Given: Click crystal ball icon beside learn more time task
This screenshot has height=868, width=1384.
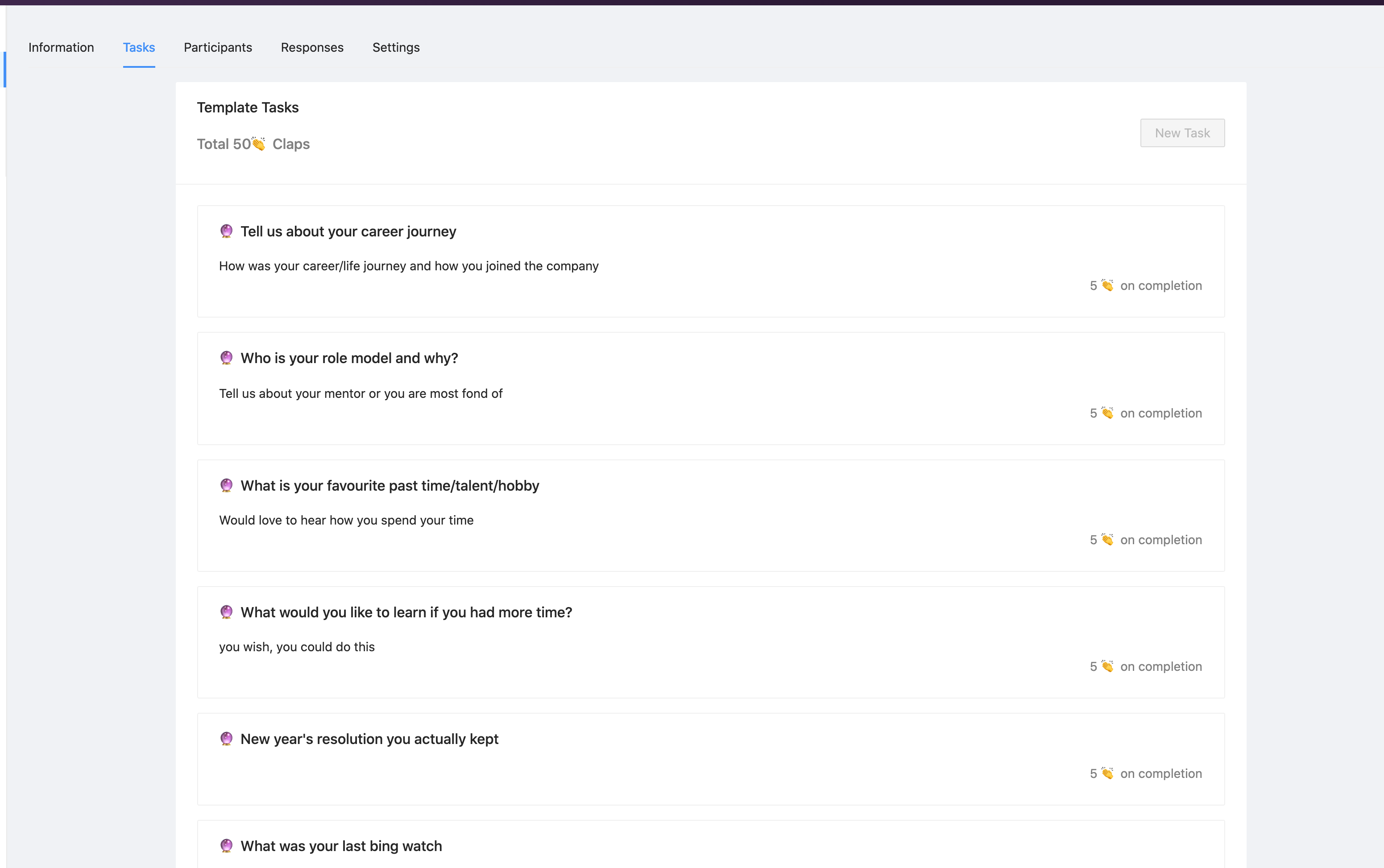Looking at the screenshot, I should [226, 612].
